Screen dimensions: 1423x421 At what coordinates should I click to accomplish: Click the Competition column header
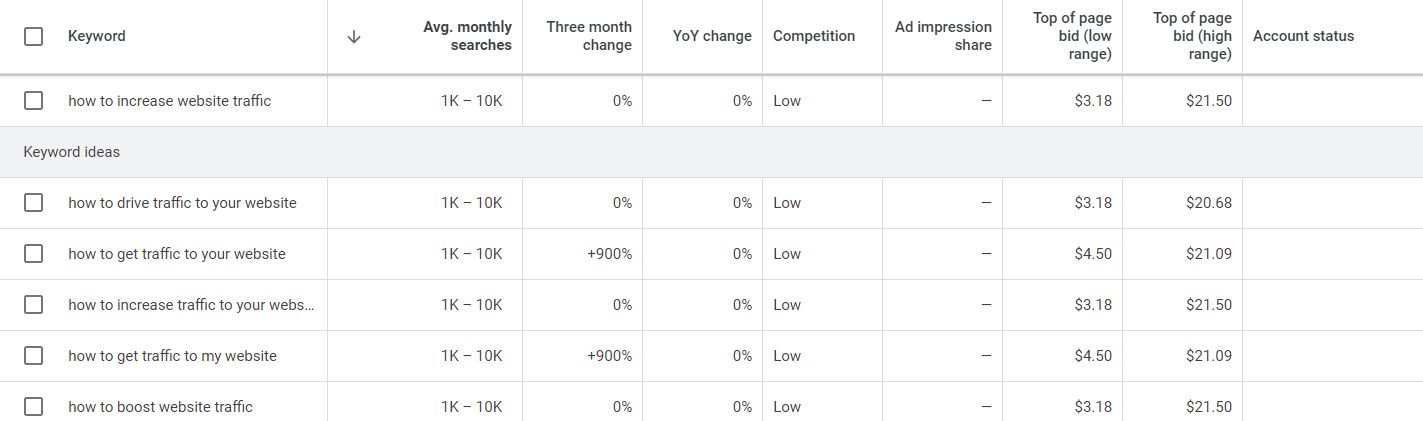click(x=814, y=36)
